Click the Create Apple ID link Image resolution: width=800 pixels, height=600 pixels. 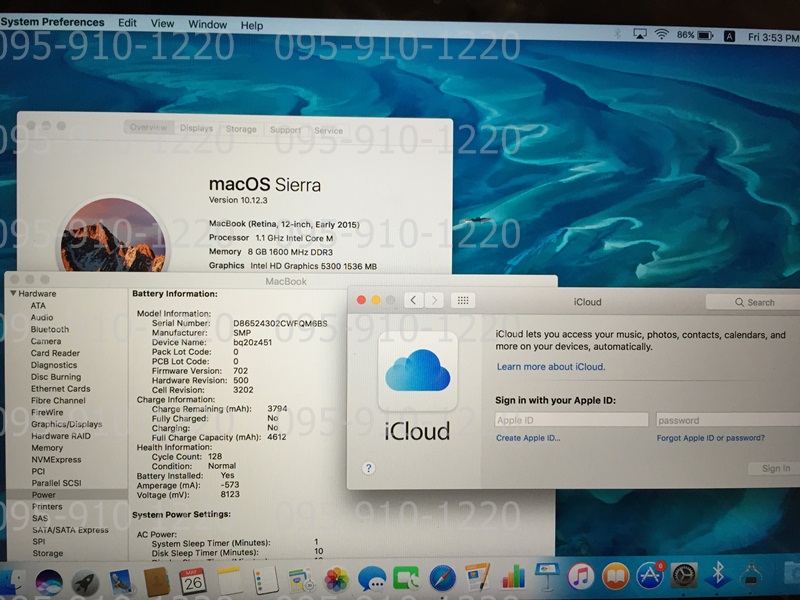(x=528, y=438)
